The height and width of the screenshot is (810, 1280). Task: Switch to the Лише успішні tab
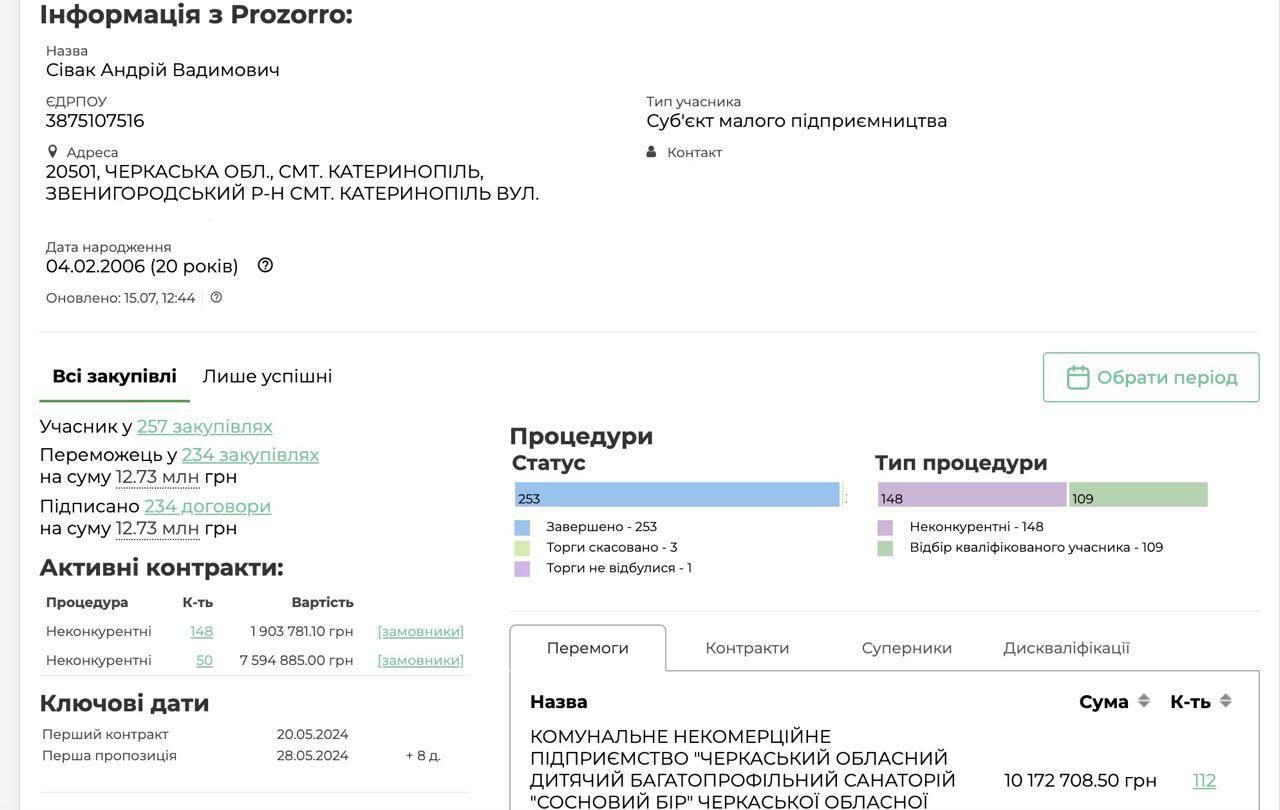coord(267,376)
